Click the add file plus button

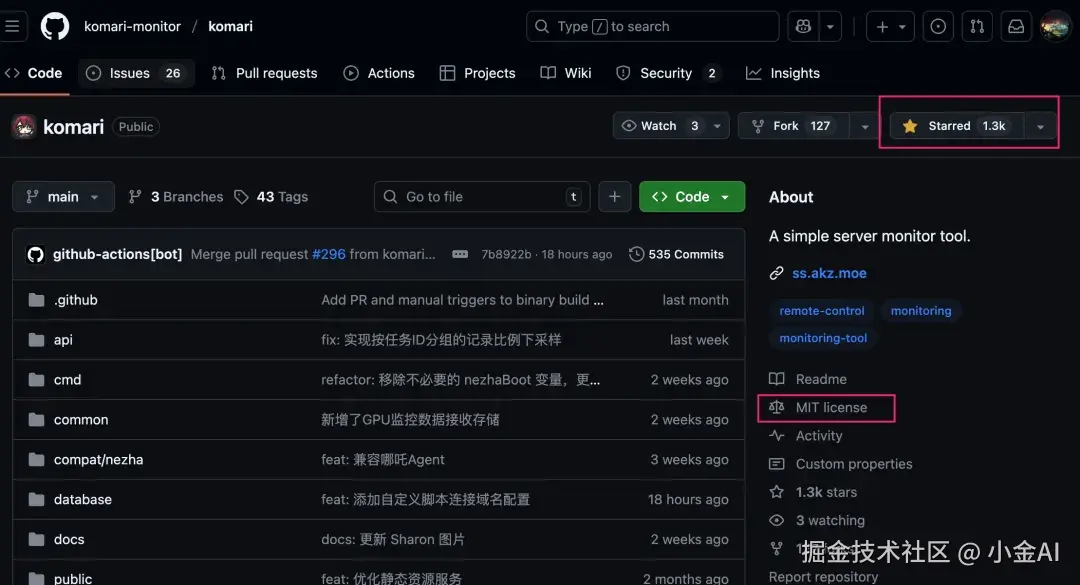(614, 197)
